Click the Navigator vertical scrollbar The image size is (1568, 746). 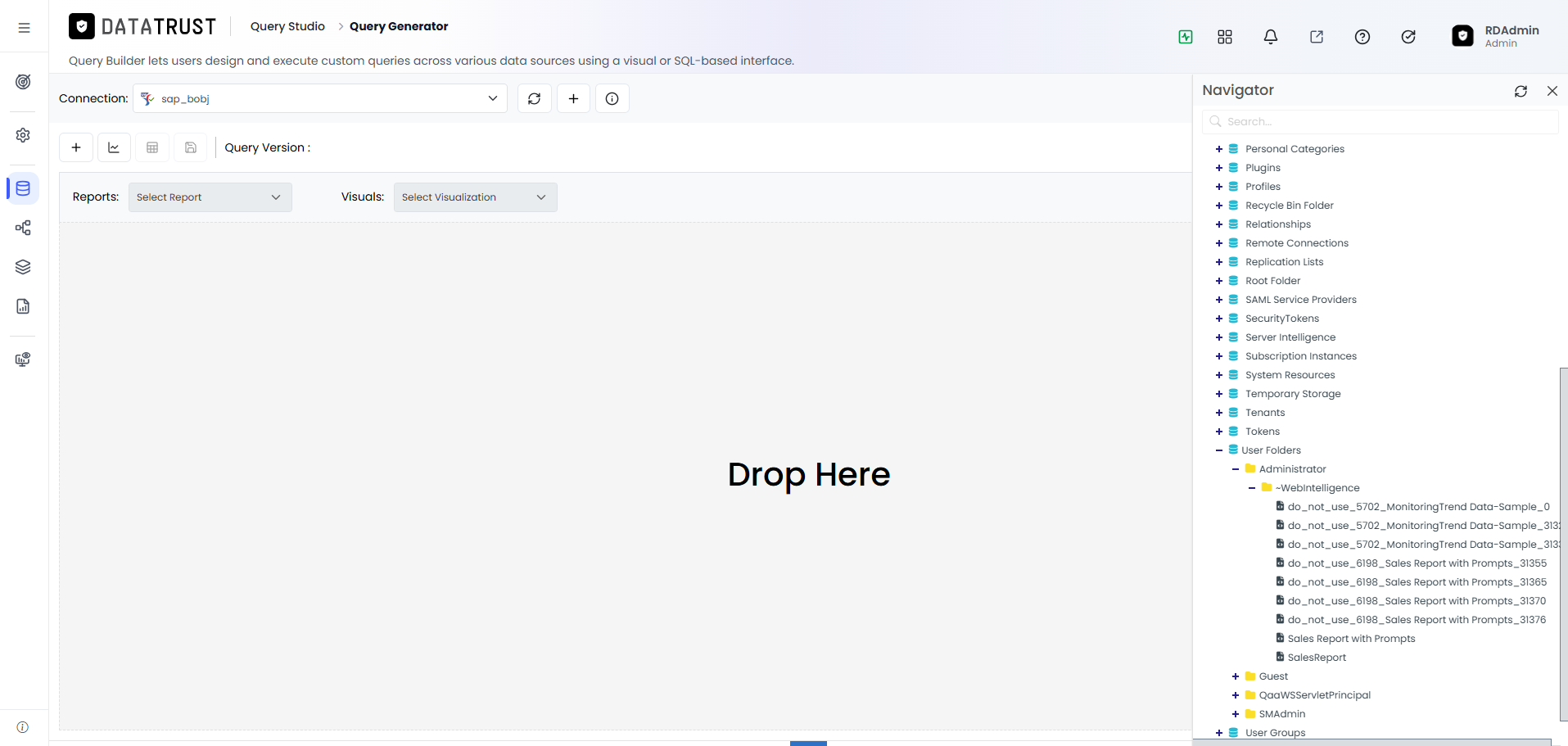coord(1563,545)
